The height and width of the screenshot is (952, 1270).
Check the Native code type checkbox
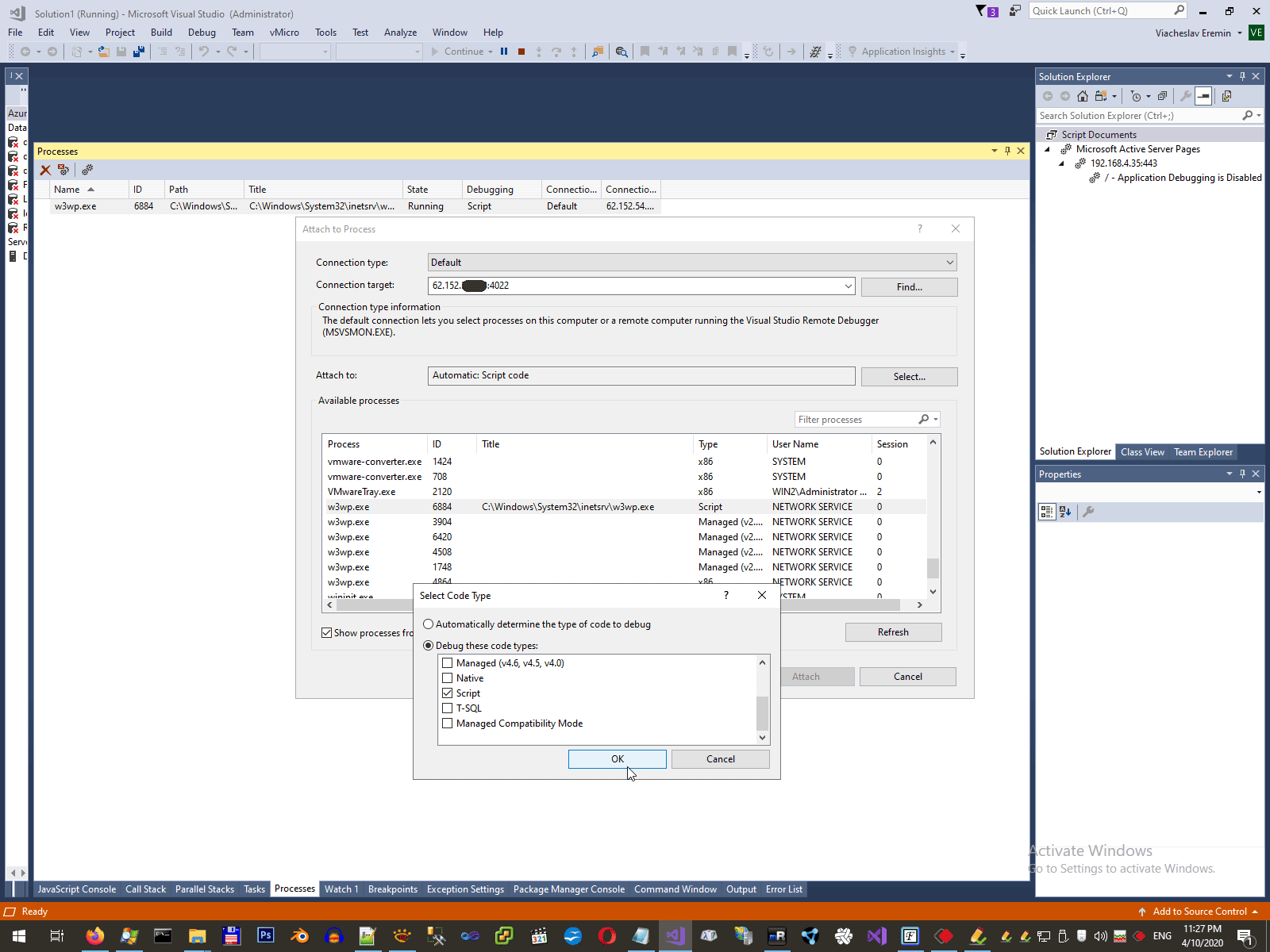(x=448, y=678)
